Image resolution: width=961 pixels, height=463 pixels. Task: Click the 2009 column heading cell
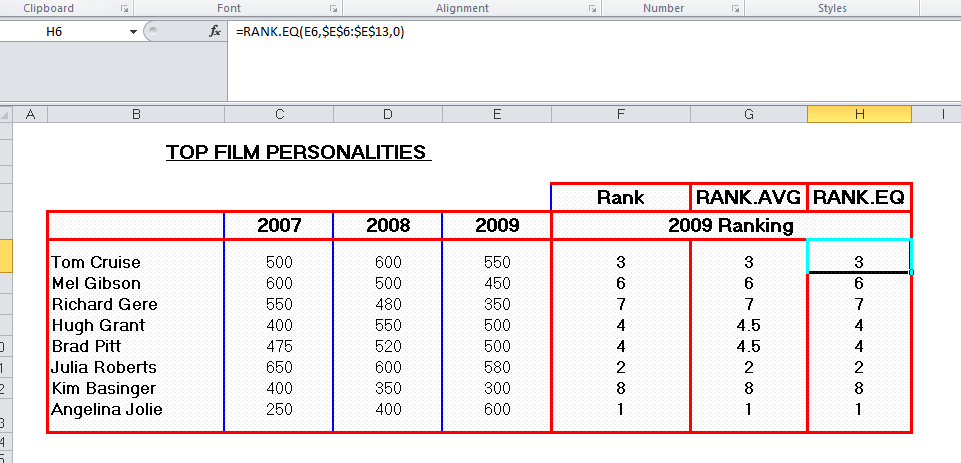coord(497,226)
